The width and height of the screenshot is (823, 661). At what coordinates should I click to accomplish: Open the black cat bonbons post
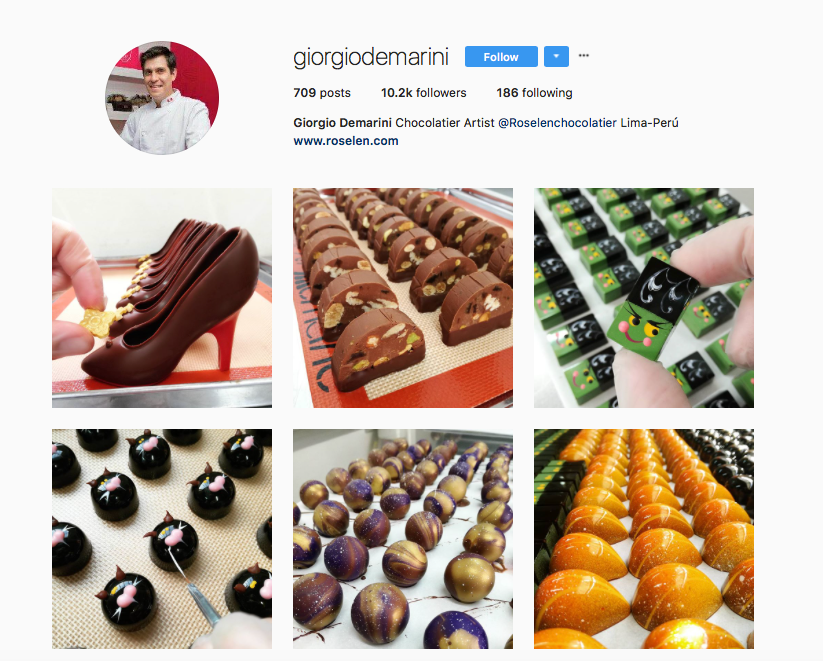coord(162,539)
